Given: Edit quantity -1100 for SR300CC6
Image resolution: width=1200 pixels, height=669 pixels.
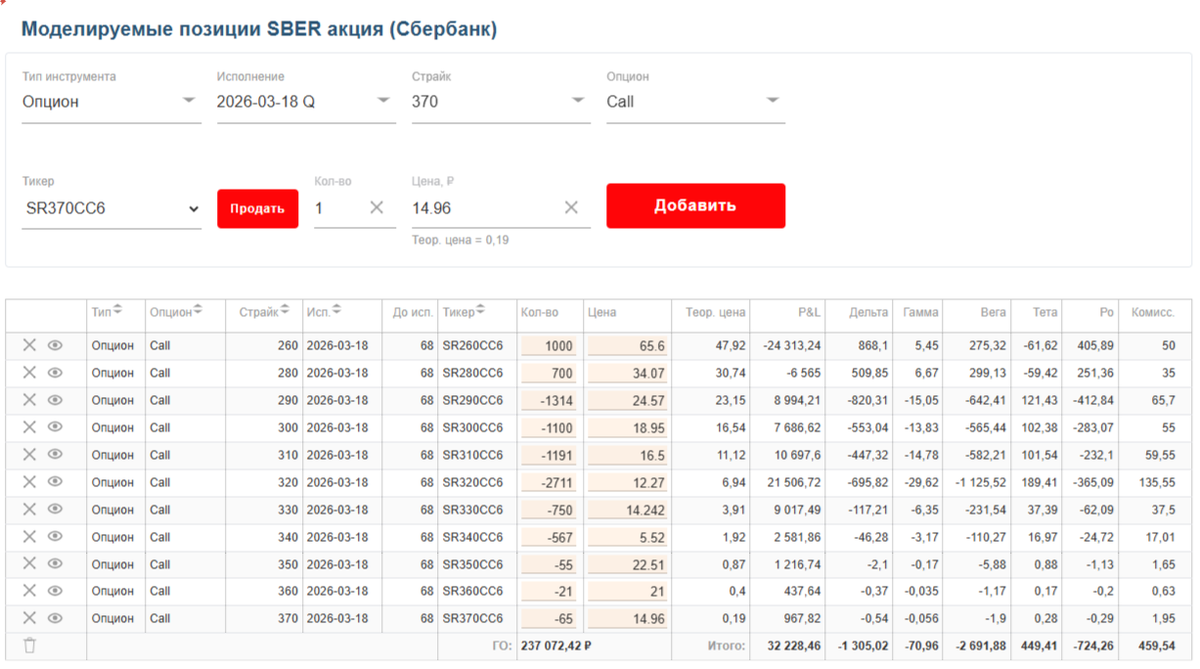Looking at the screenshot, I should (x=549, y=427).
